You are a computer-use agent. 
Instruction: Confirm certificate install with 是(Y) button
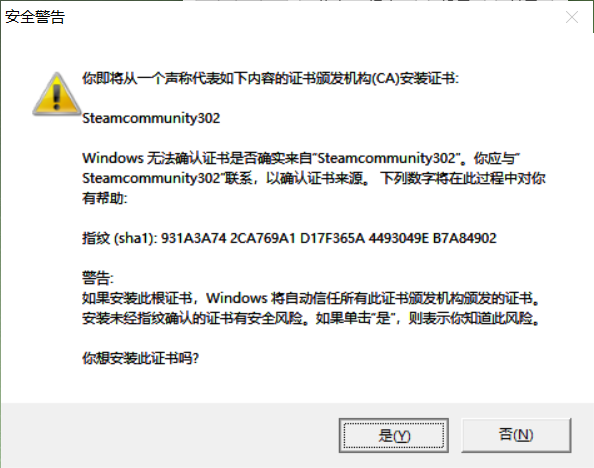pyautogui.click(x=394, y=435)
